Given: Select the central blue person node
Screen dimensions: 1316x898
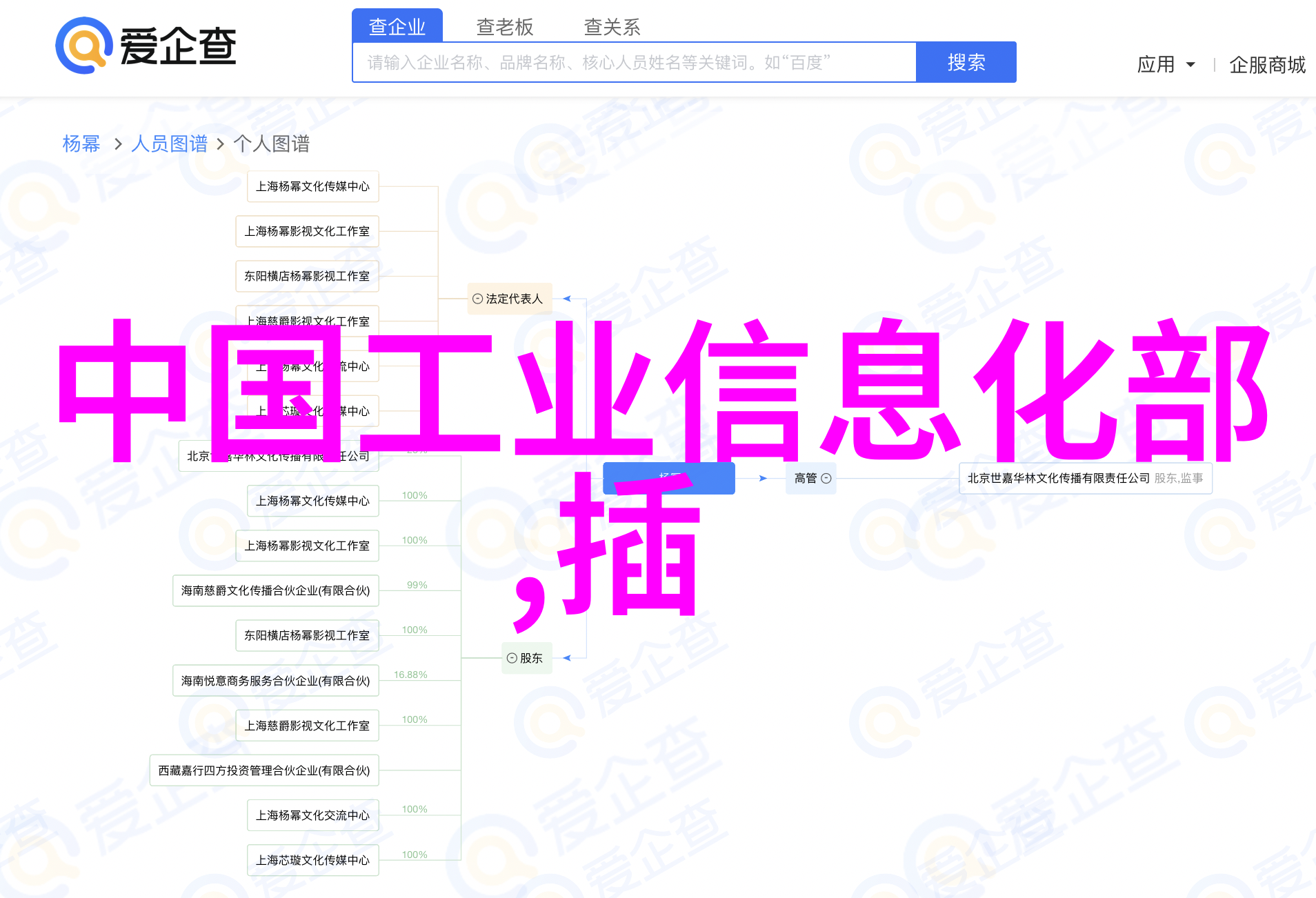Looking at the screenshot, I should point(669,478).
